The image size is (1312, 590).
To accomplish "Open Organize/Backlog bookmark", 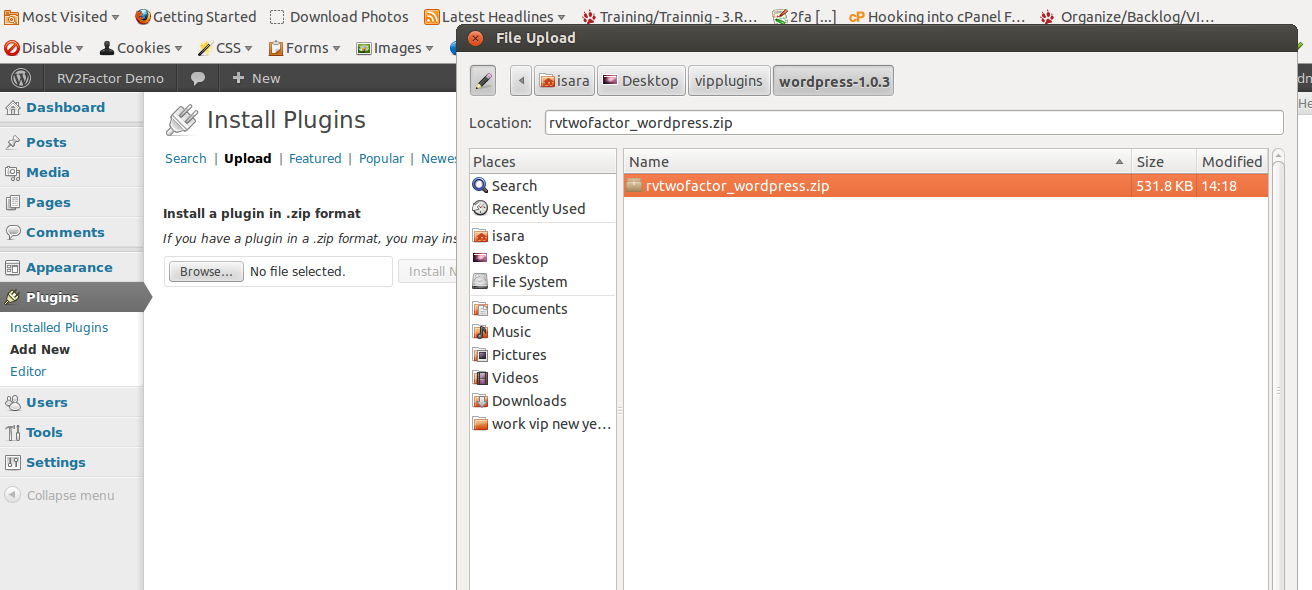I will click(1127, 16).
